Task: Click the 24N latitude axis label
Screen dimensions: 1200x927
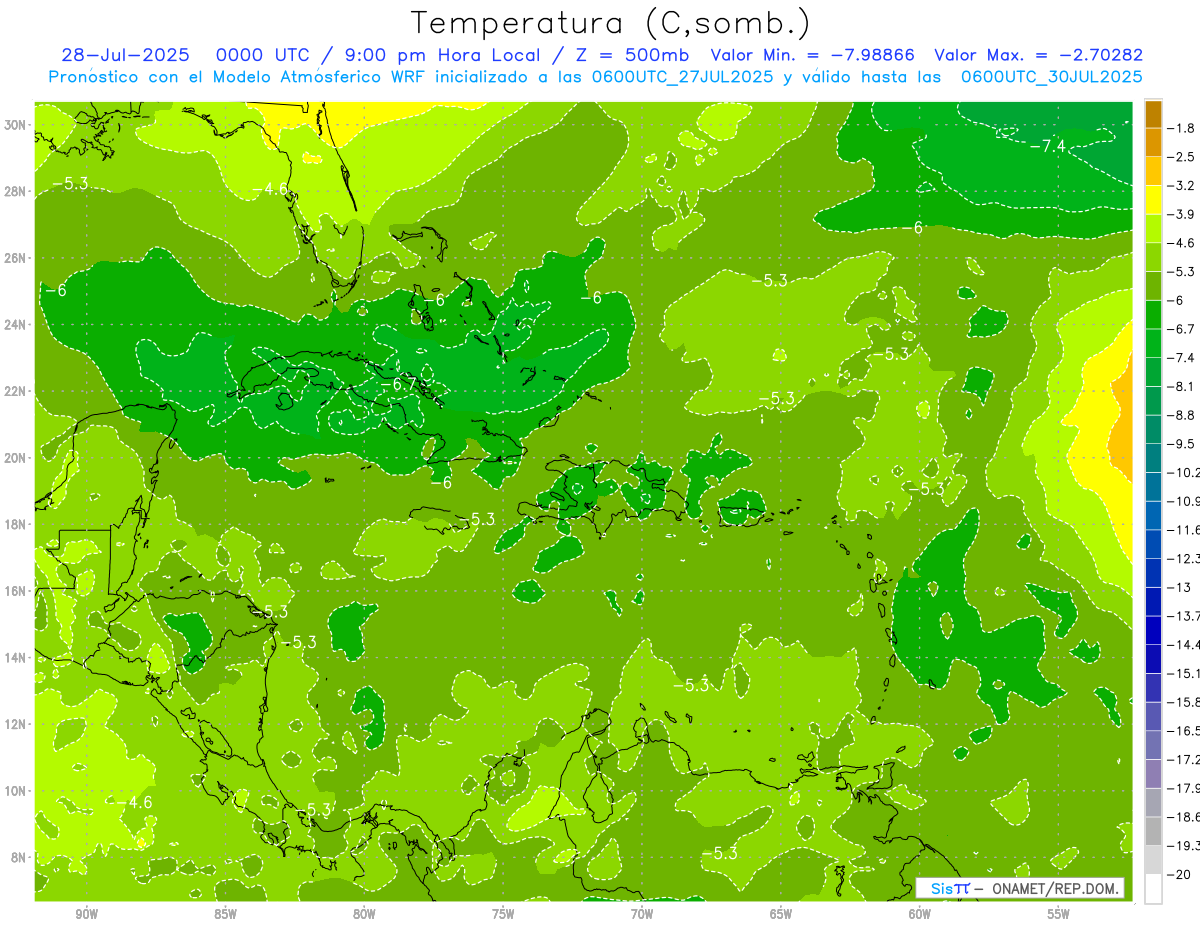Action: pyautogui.click(x=16, y=324)
